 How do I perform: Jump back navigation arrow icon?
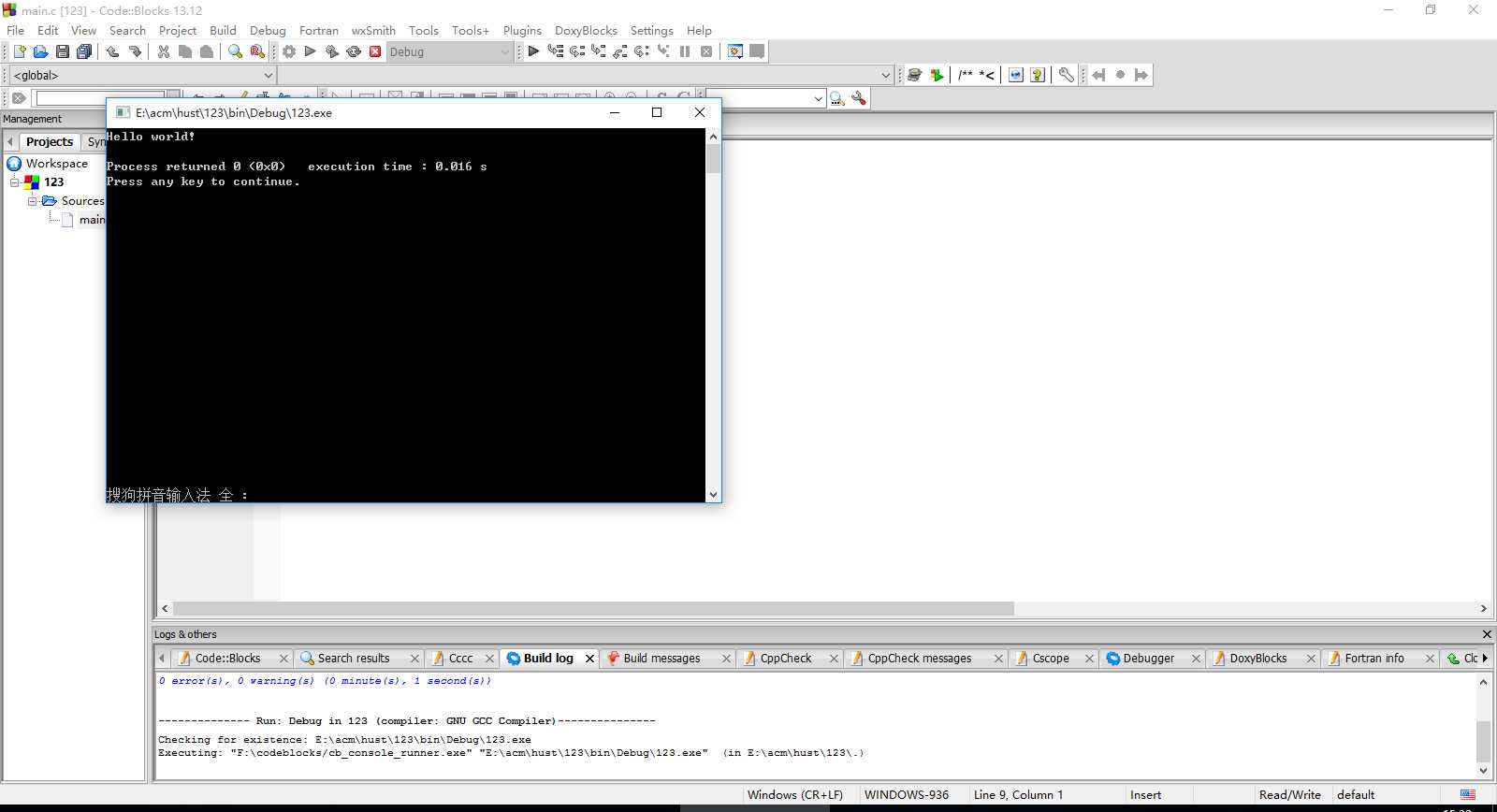click(1098, 75)
